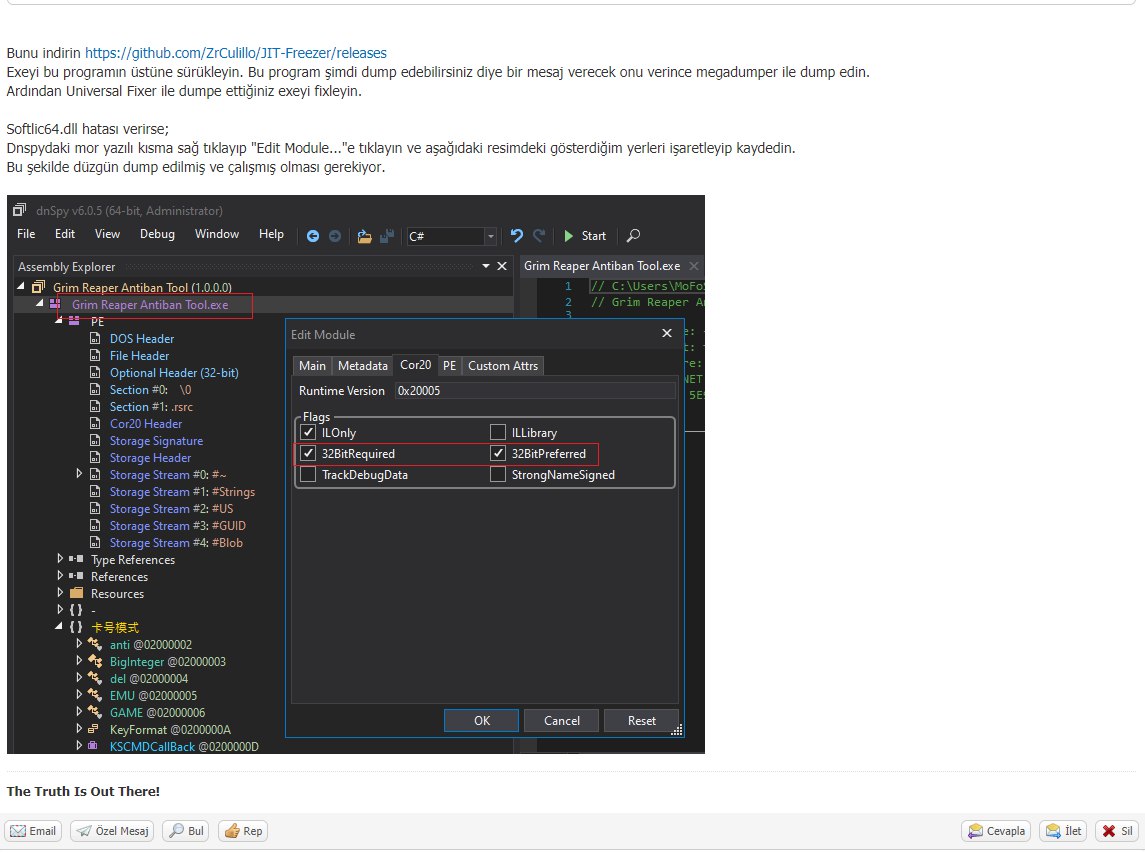The width and height of the screenshot is (1145, 853).
Task: Click the Storage Stream #3: #GUID icon
Action: click(x=95, y=525)
